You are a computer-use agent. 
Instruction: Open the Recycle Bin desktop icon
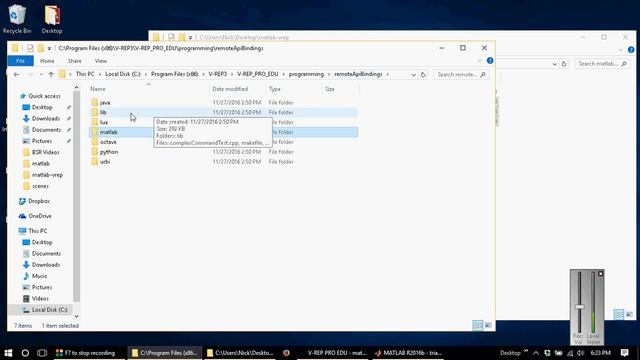17,19
